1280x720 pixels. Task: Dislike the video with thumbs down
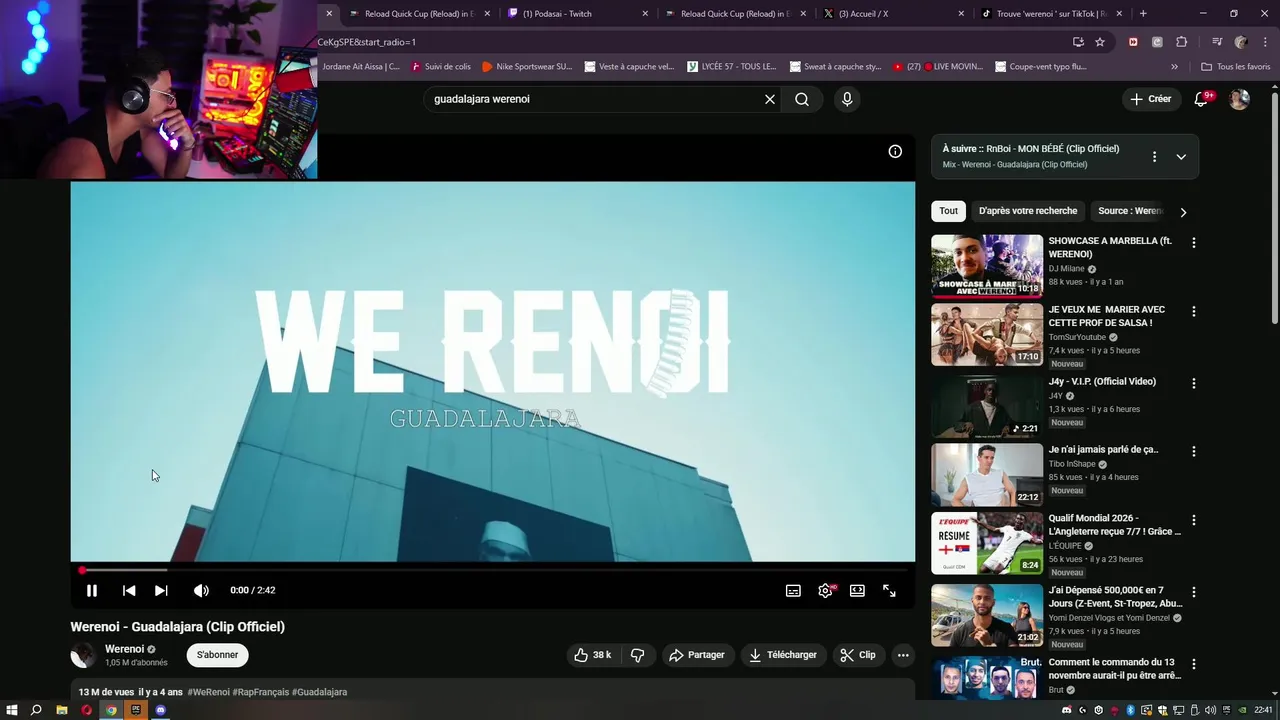click(637, 655)
